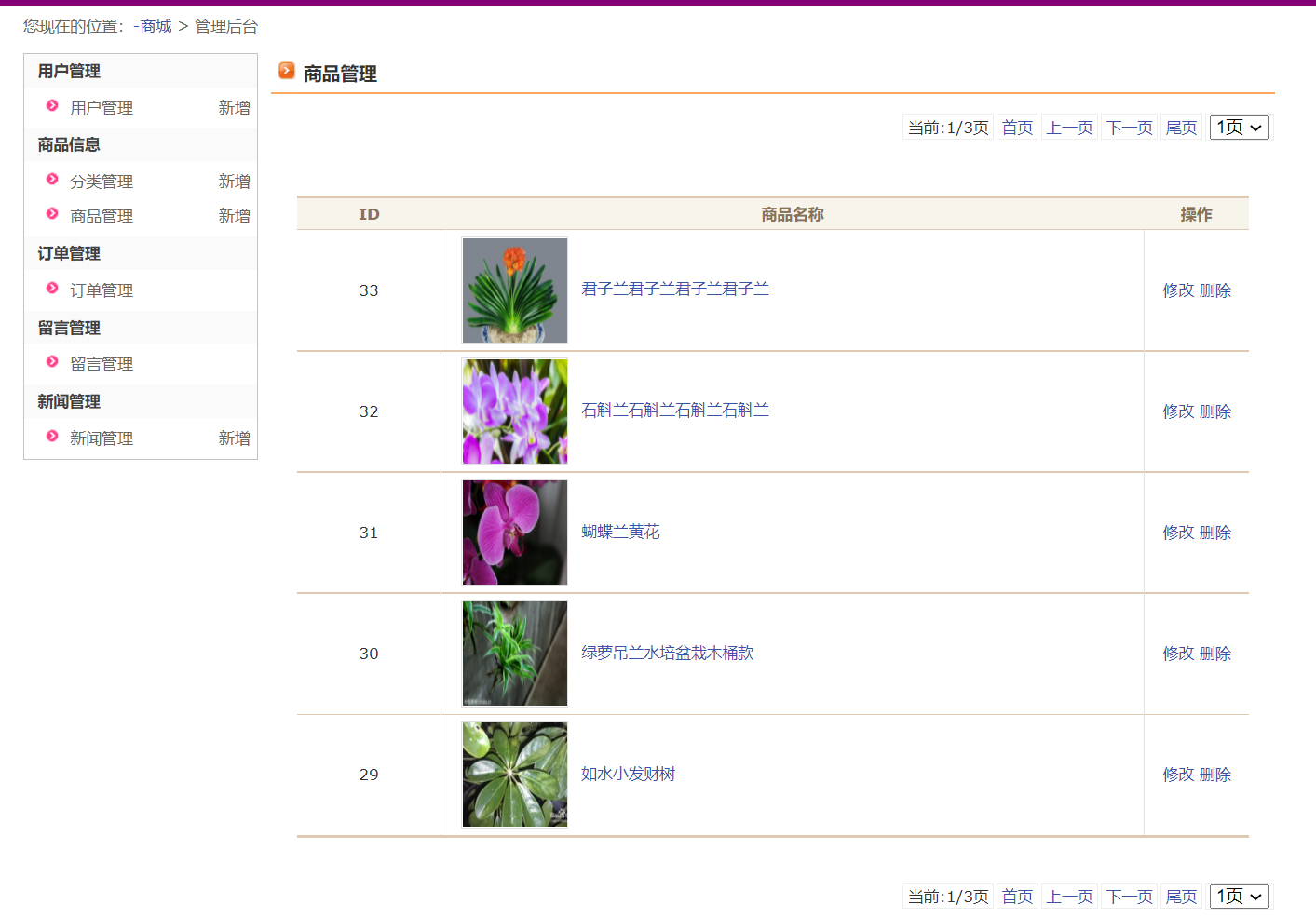Open 商品管理 link in the sidebar
The height and width of the screenshot is (917, 1316).
(x=102, y=216)
